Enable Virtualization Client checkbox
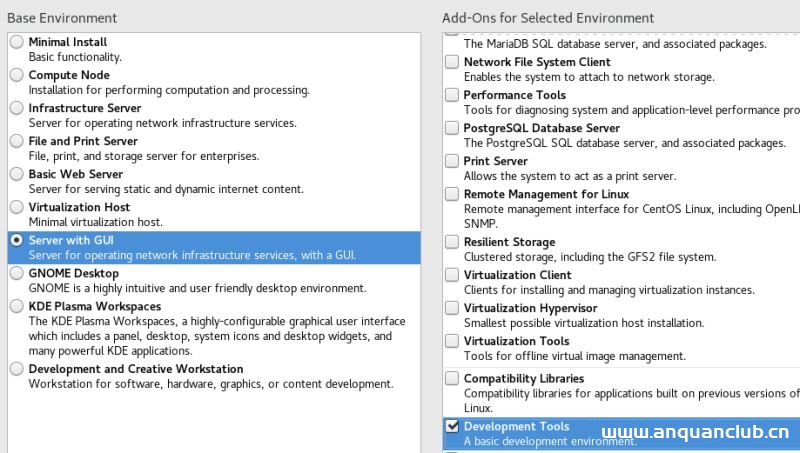This screenshot has height=453, width=800. click(452, 275)
